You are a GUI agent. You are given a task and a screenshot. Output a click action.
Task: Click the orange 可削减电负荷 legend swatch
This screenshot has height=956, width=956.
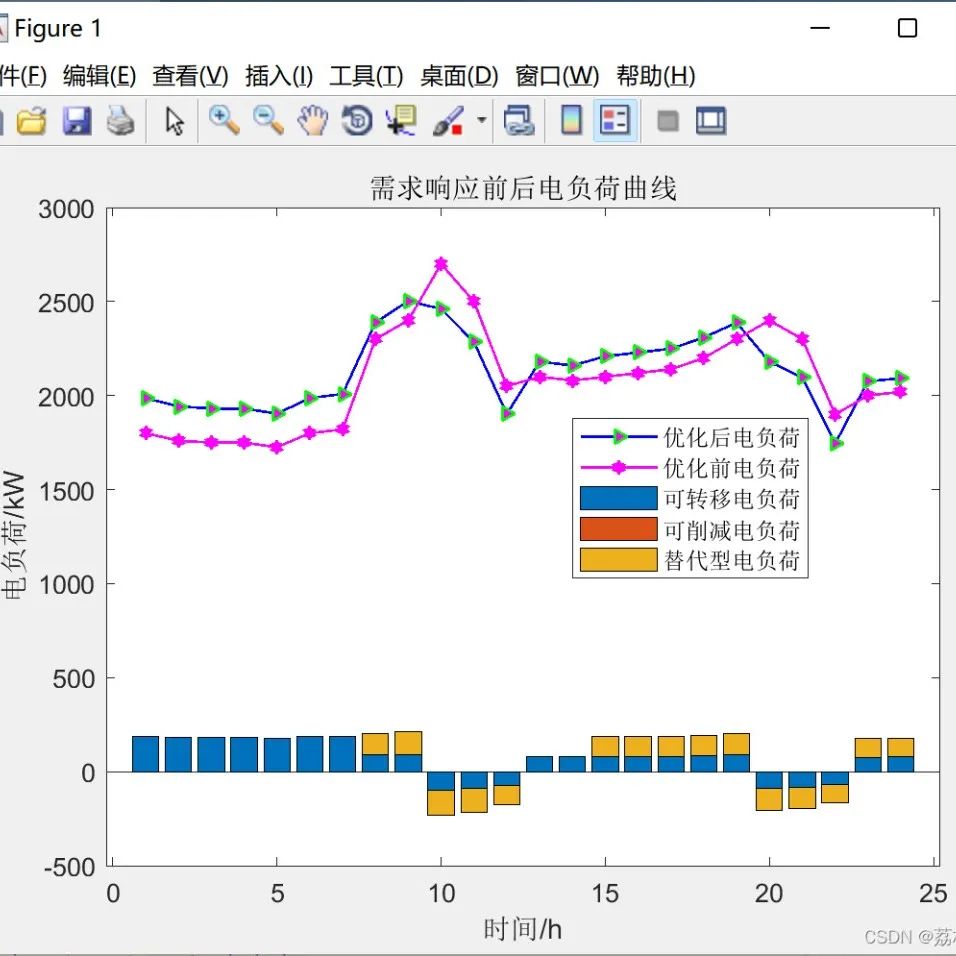[618, 529]
